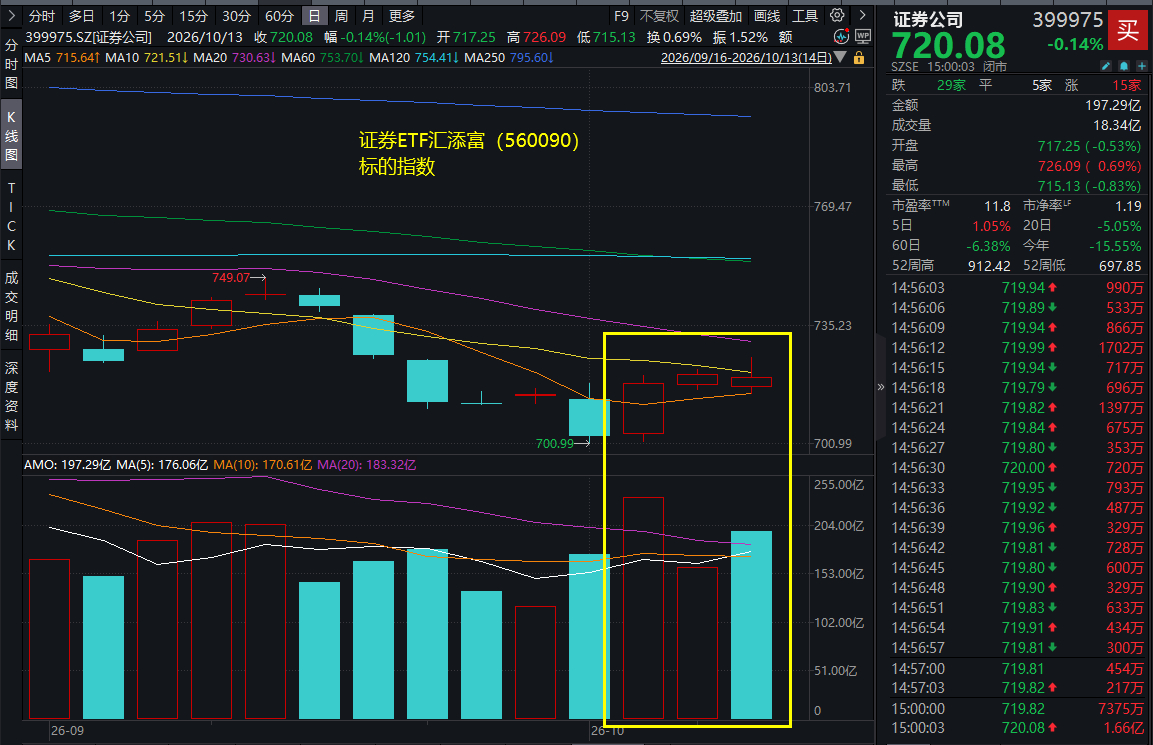
Task: Click the pencil edit icon under the price
Action: coord(1106,66)
